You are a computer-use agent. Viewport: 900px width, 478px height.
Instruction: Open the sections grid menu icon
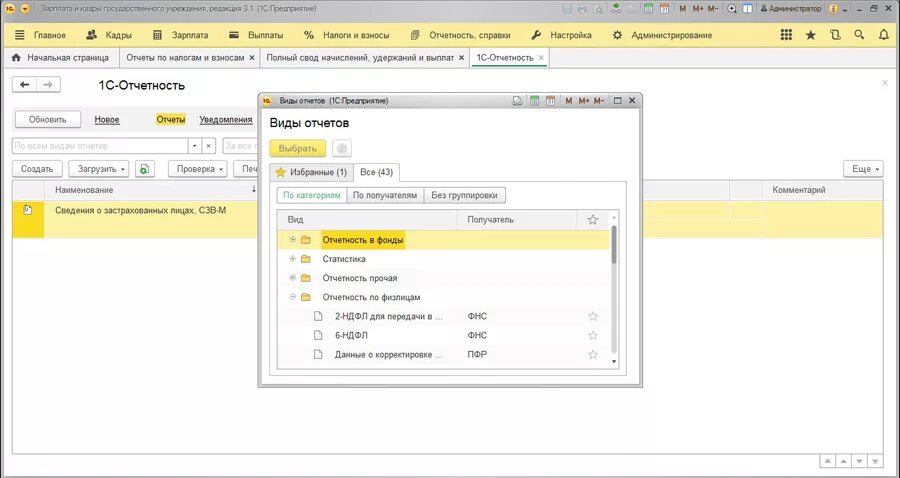[786, 35]
